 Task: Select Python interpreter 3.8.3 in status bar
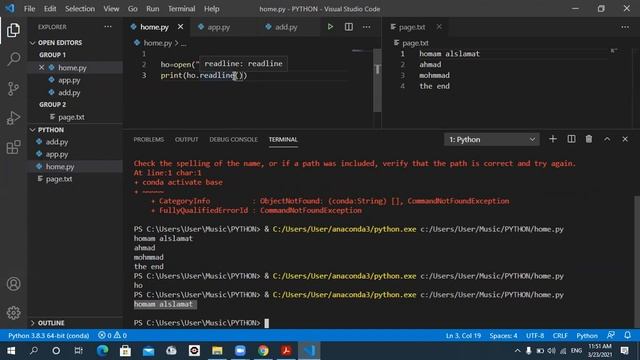[x=49, y=336]
